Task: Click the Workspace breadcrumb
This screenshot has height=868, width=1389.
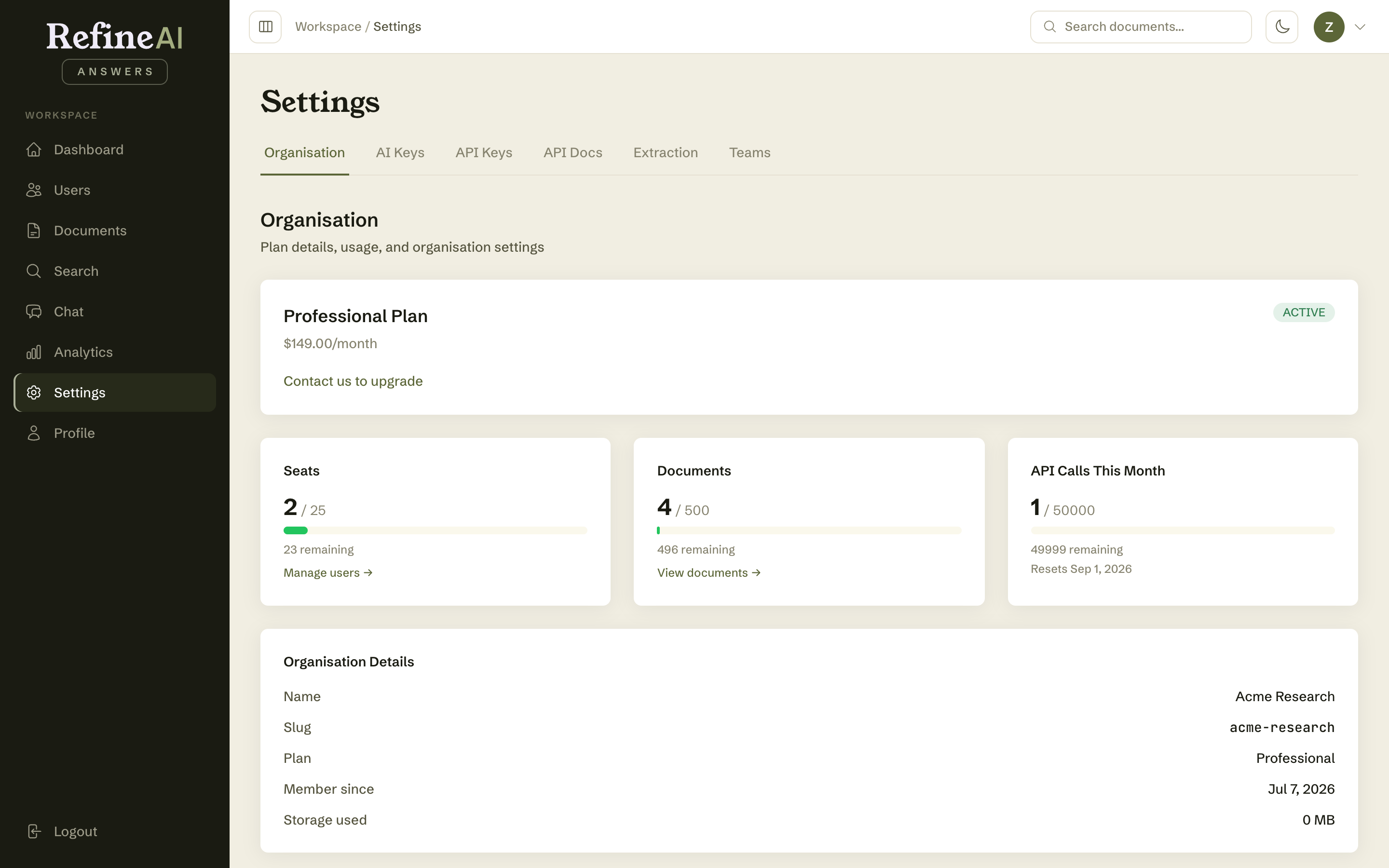Action: 328,27
